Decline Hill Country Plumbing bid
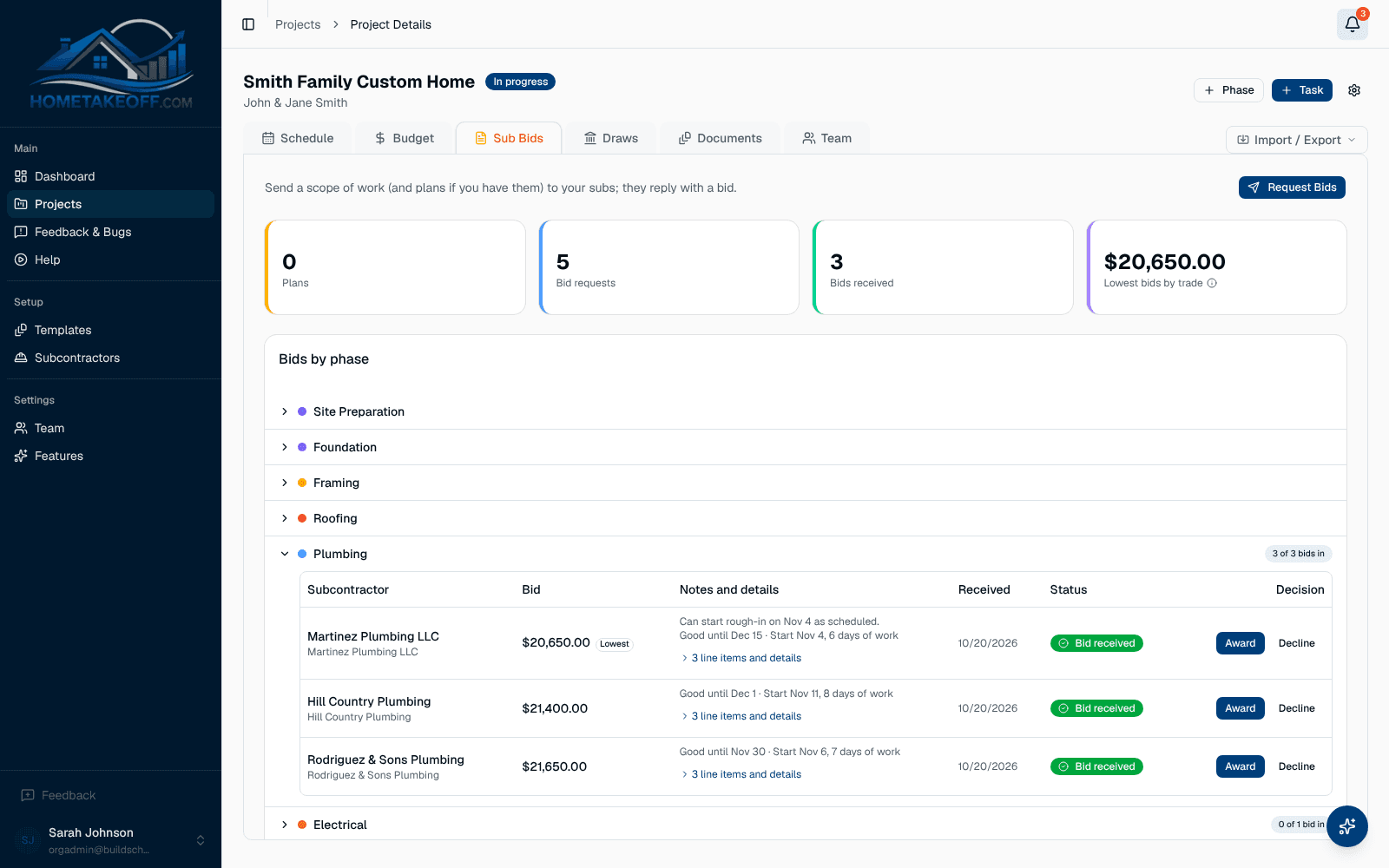The height and width of the screenshot is (868, 1389). pos(1296,708)
